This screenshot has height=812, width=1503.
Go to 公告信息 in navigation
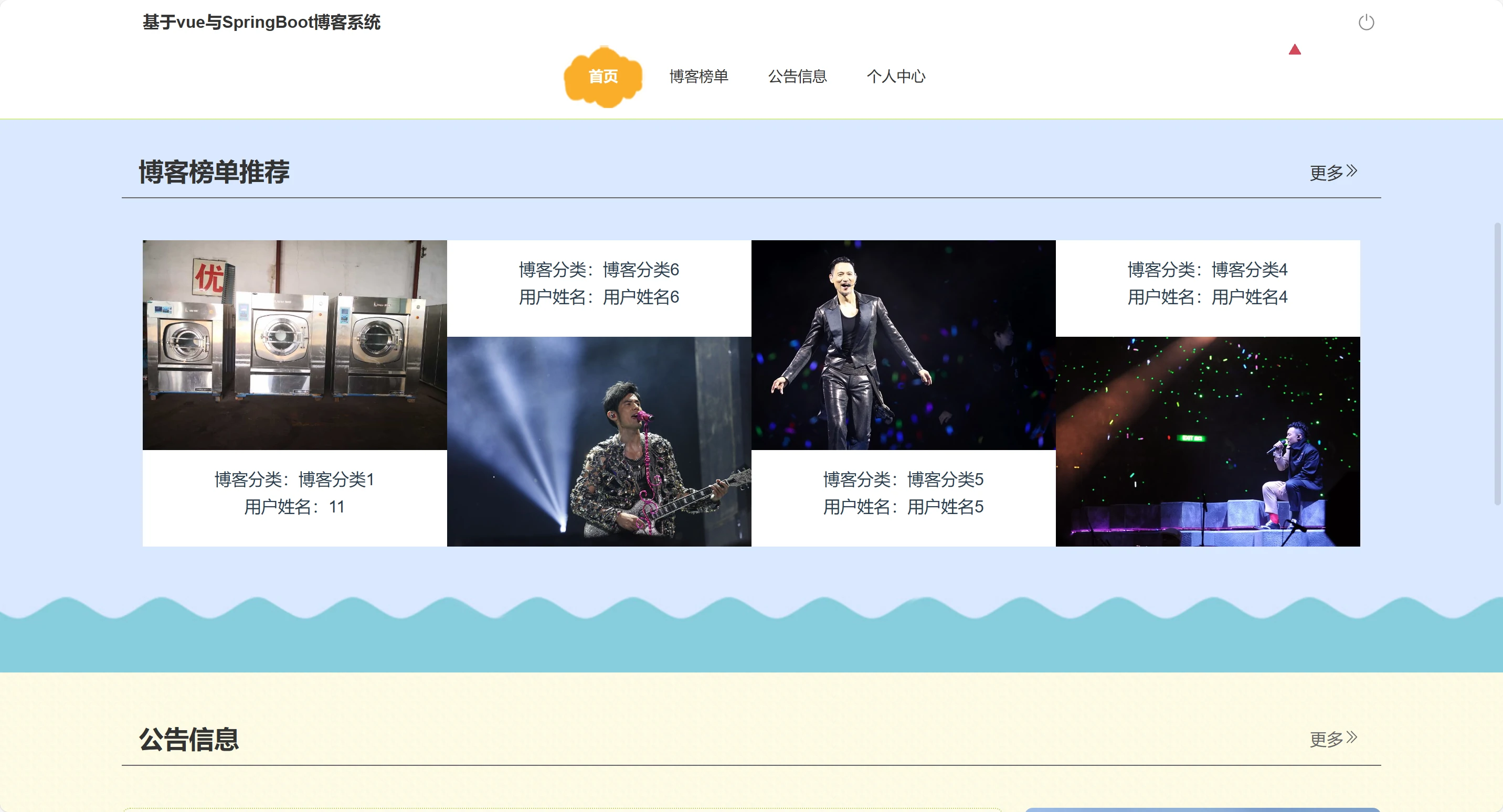click(x=797, y=77)
